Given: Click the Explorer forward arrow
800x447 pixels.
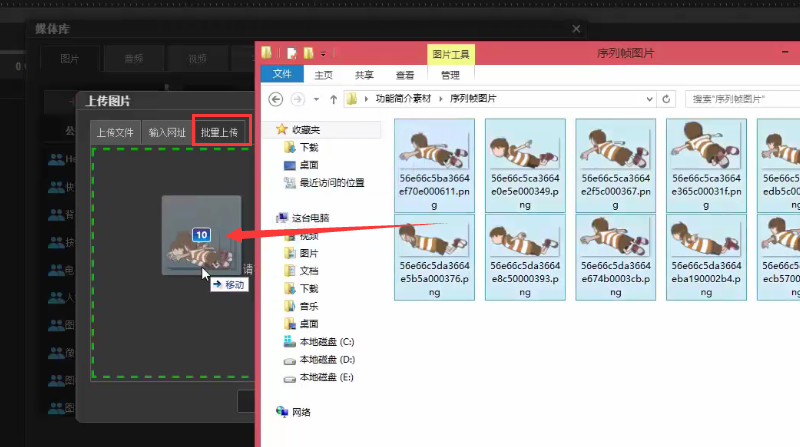Looking at the screenshot, I should point(297,99).
